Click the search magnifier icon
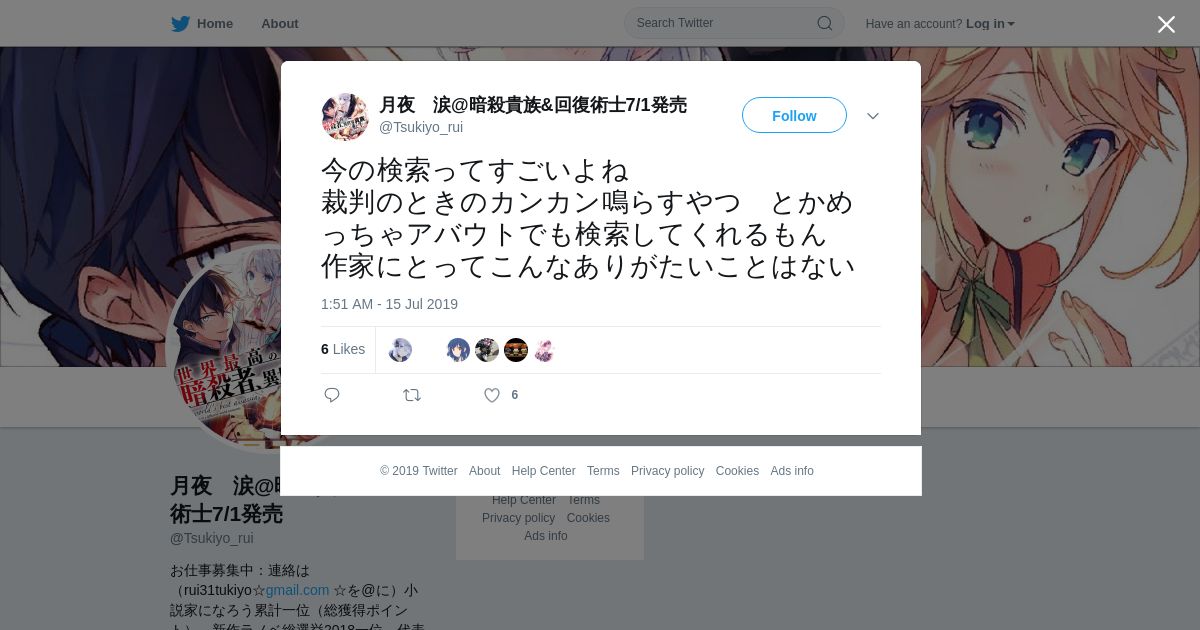1200x630 pixels. click(x=825, y=23)
